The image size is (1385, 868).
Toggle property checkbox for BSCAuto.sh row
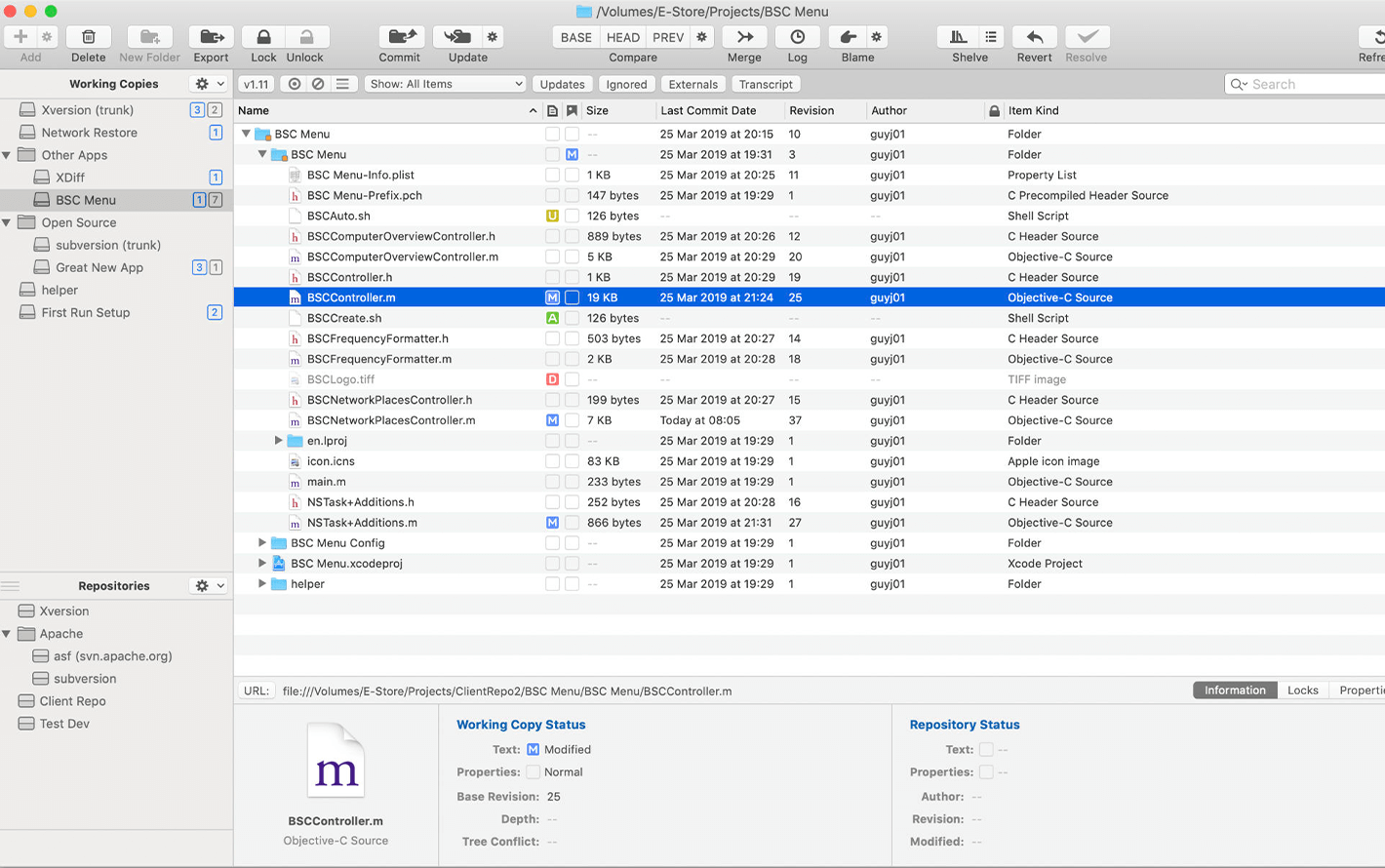tap(573, 216)
